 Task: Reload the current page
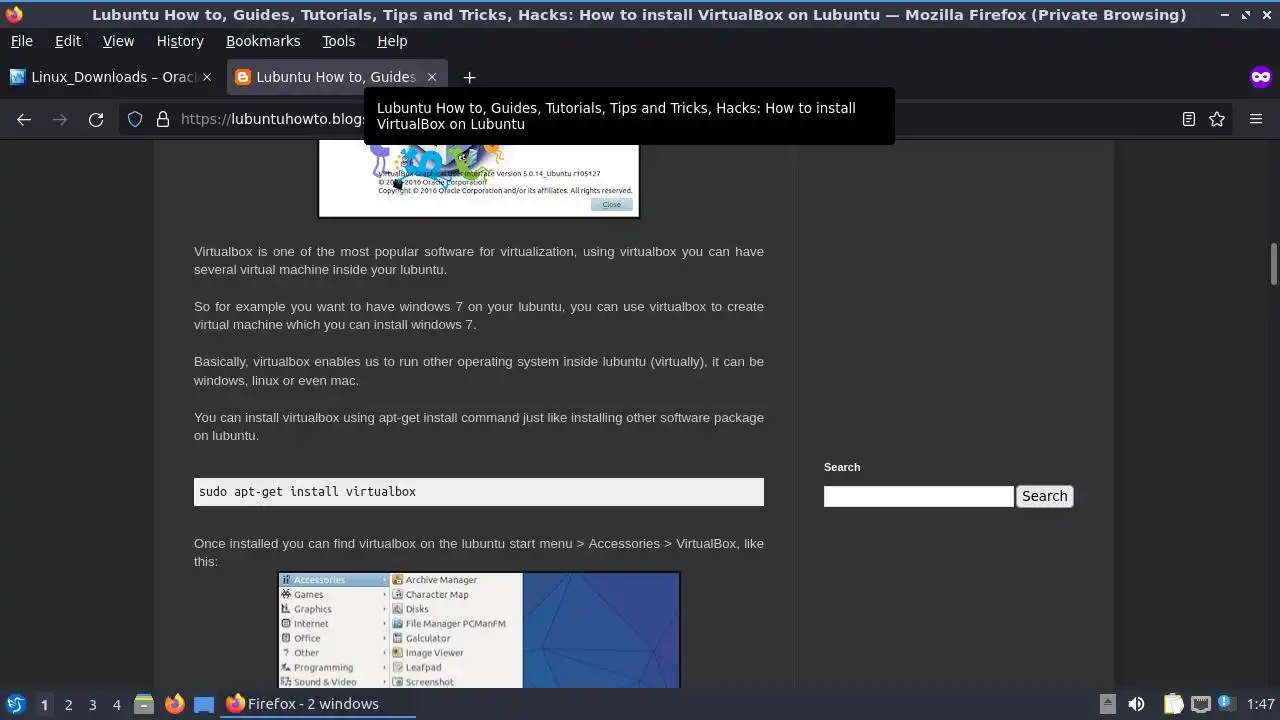pos(96,119)
